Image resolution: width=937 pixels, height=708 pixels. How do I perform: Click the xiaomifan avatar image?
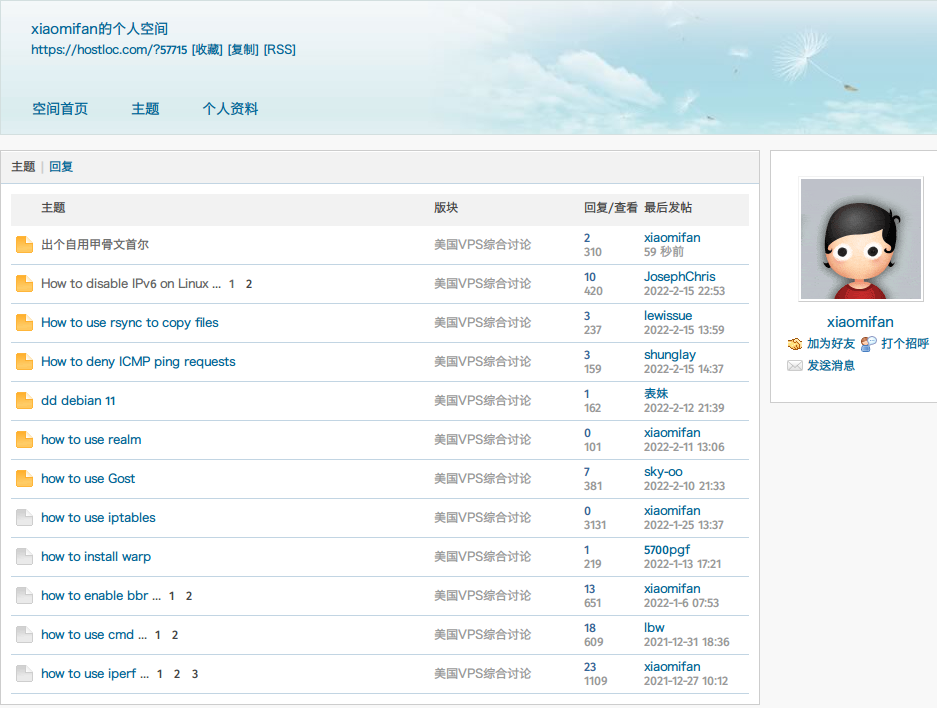point(860,240)
